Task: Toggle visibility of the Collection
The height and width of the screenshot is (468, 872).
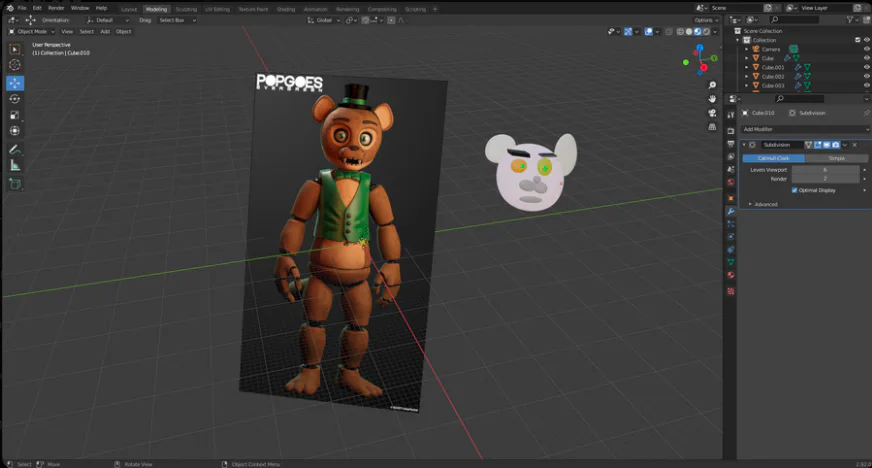Action: (x=866, y=40)
